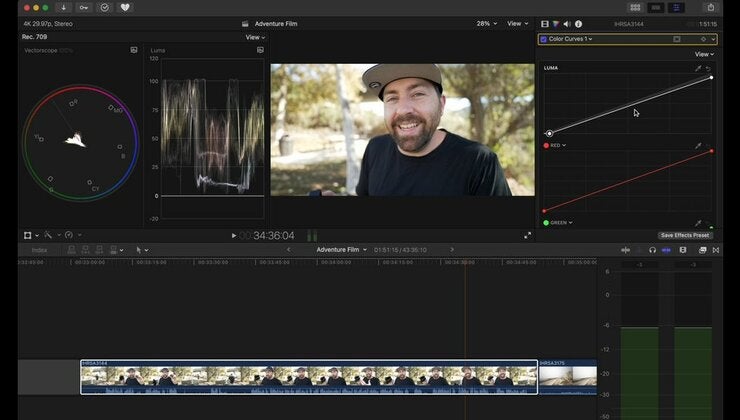The height and width of the screenshot is (420, 740).
Task: Open the viewer zoom 28% dropdown
Action: click(x=487, y=24)
